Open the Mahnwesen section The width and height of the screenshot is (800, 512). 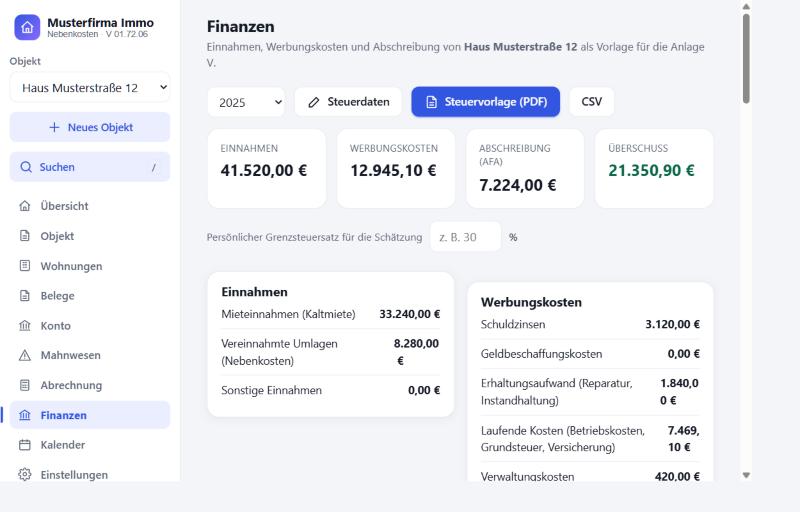tap(90, 355)
